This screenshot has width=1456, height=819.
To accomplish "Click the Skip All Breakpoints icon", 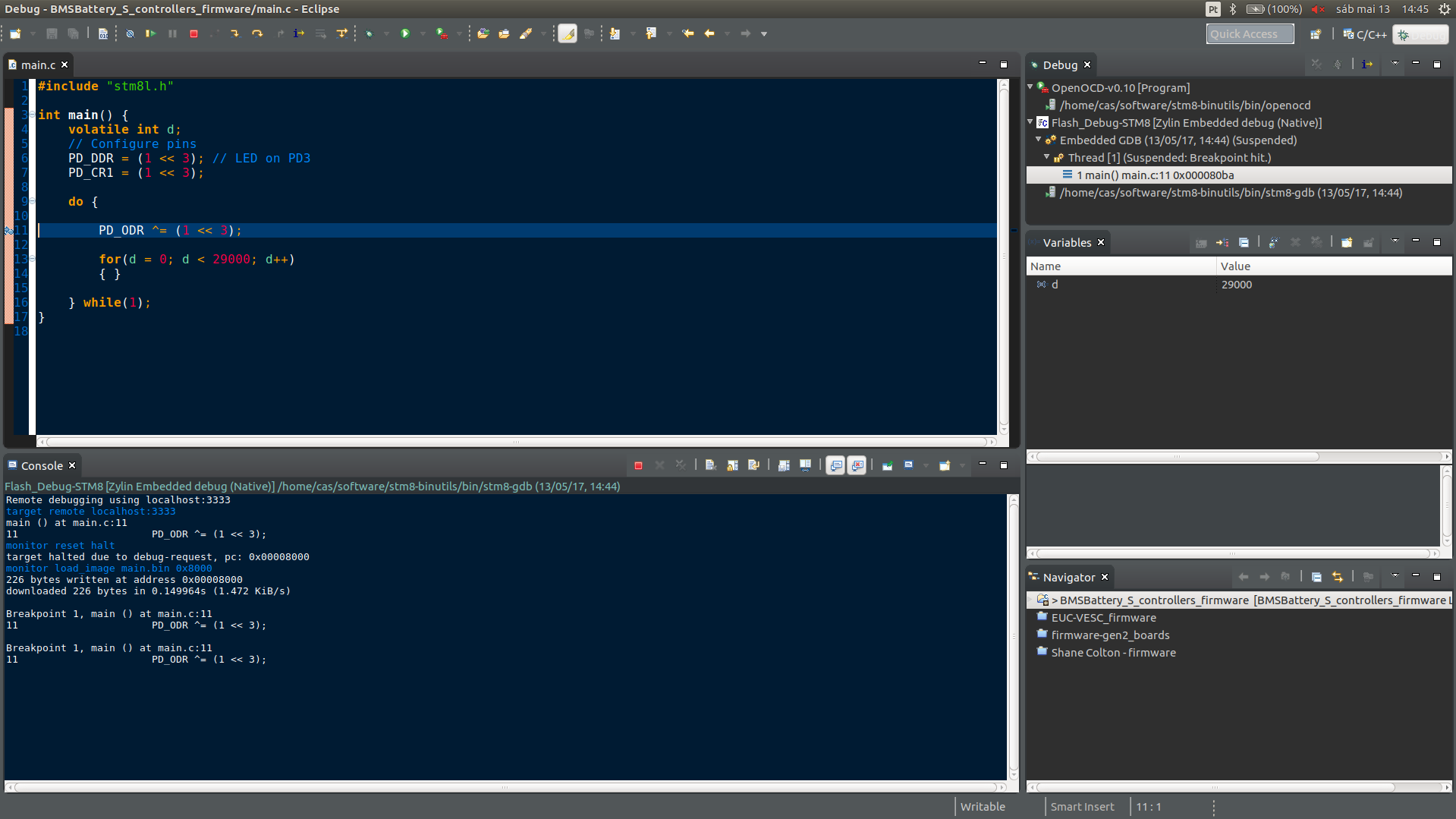I will [130, 33].
